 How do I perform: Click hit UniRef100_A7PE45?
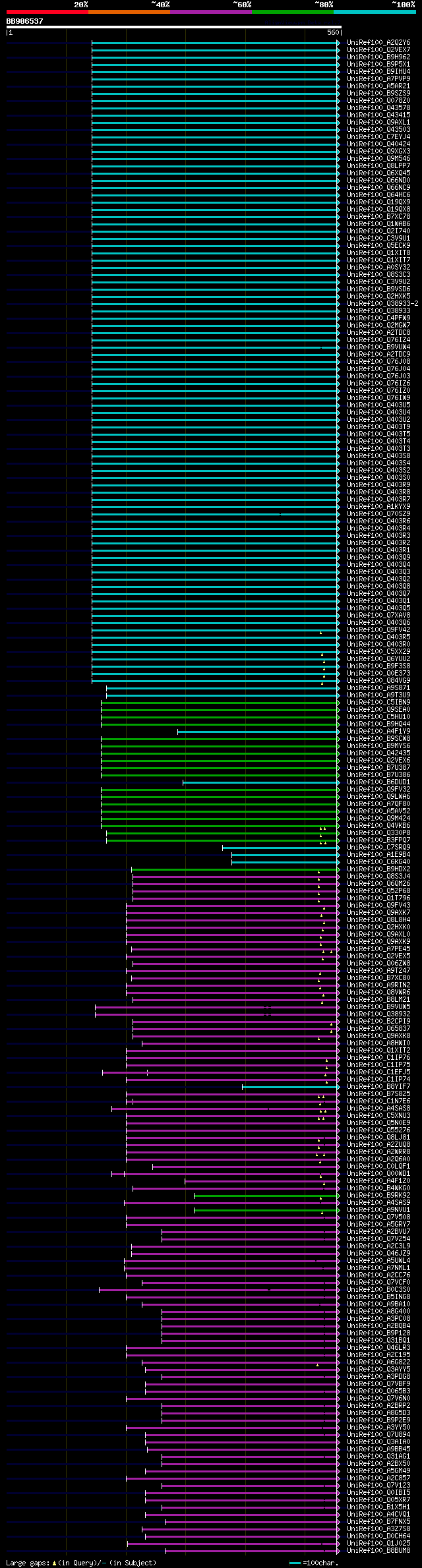[x=378, y=948]
